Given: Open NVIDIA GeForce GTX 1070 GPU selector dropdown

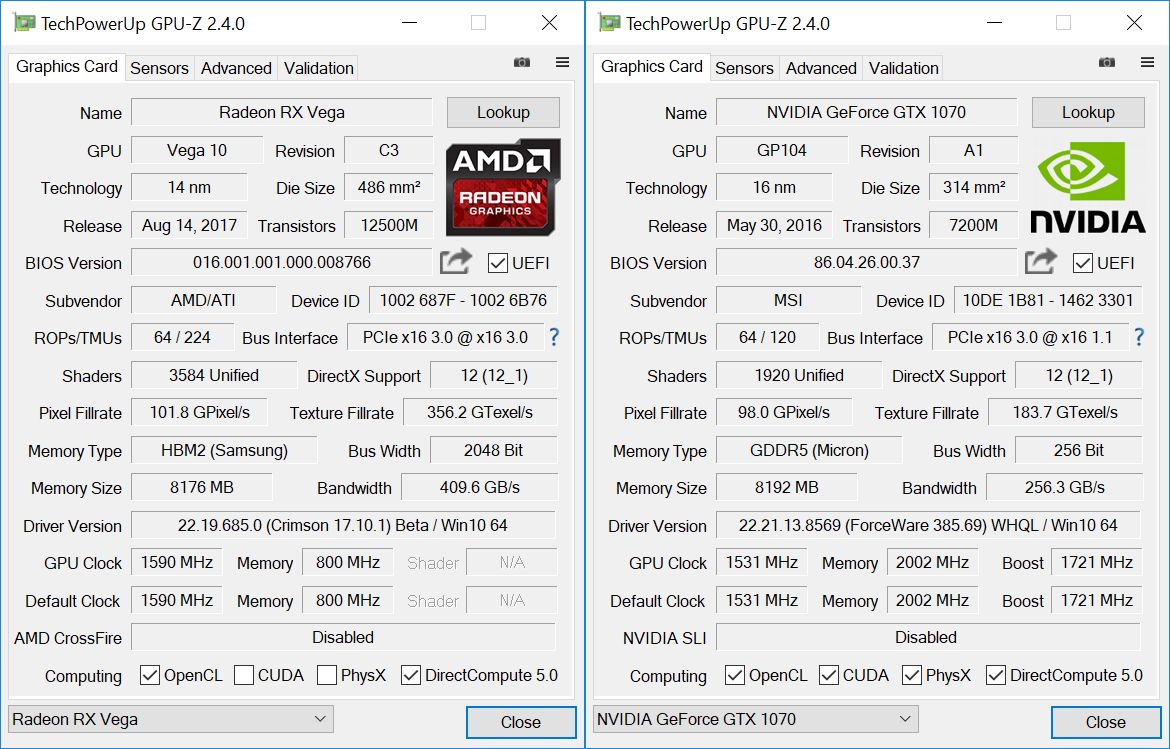Looking at the screenshot, I should tap(756, 719).
